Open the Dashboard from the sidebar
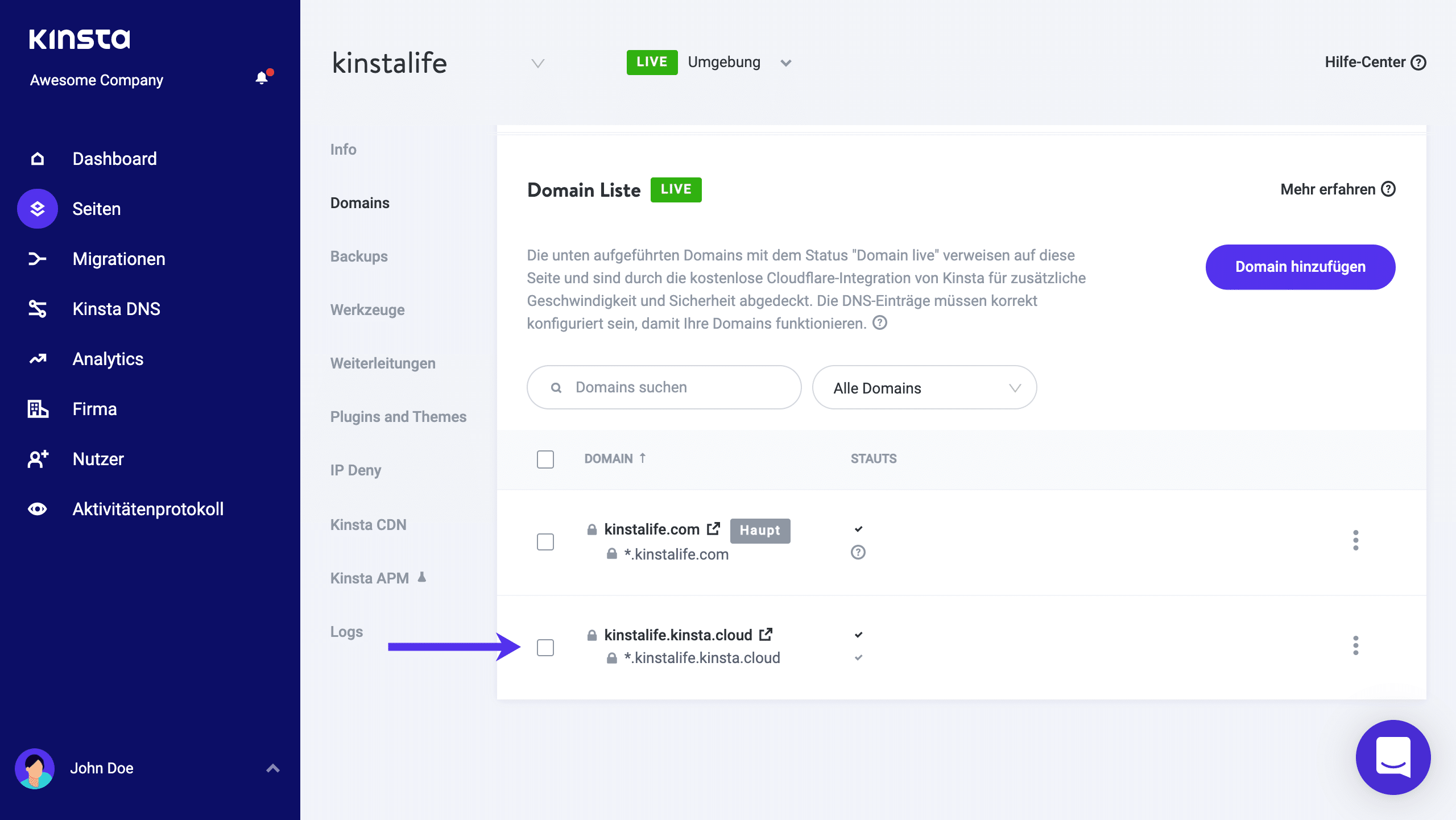Viewport: 1456px width, 820px height. pos(114,158)
